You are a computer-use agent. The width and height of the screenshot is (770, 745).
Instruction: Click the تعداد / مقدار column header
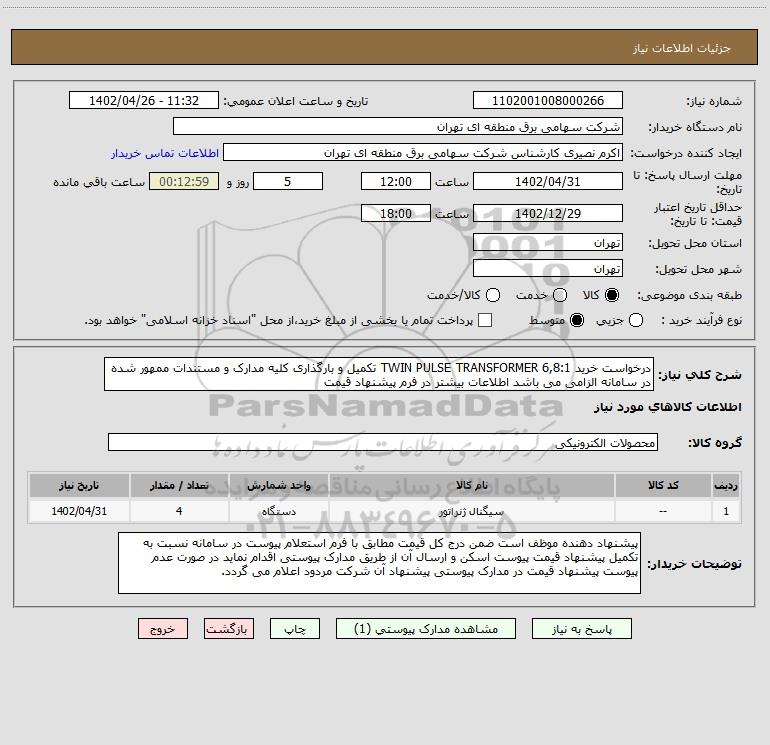(179, 485)
